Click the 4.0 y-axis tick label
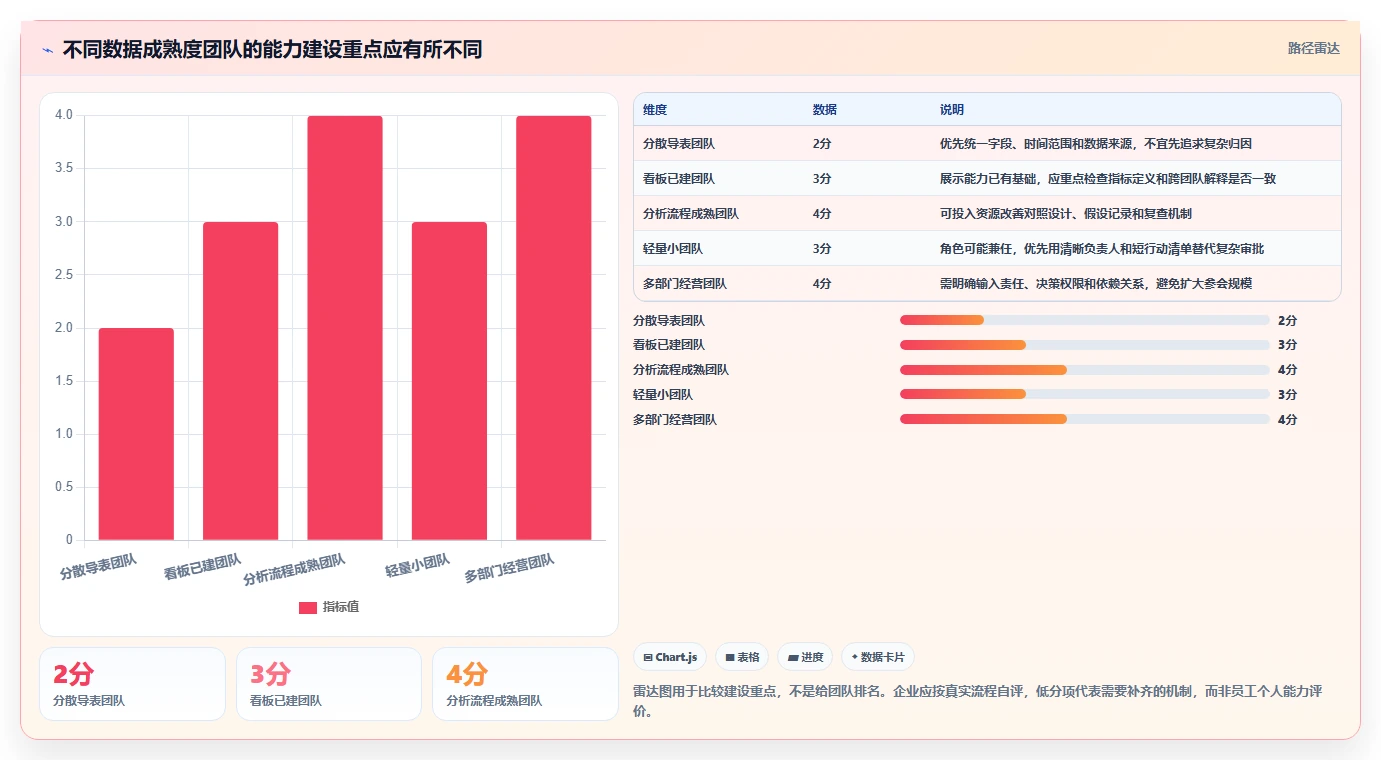Viewport: 1381px width, 760px height. (64, 115)
